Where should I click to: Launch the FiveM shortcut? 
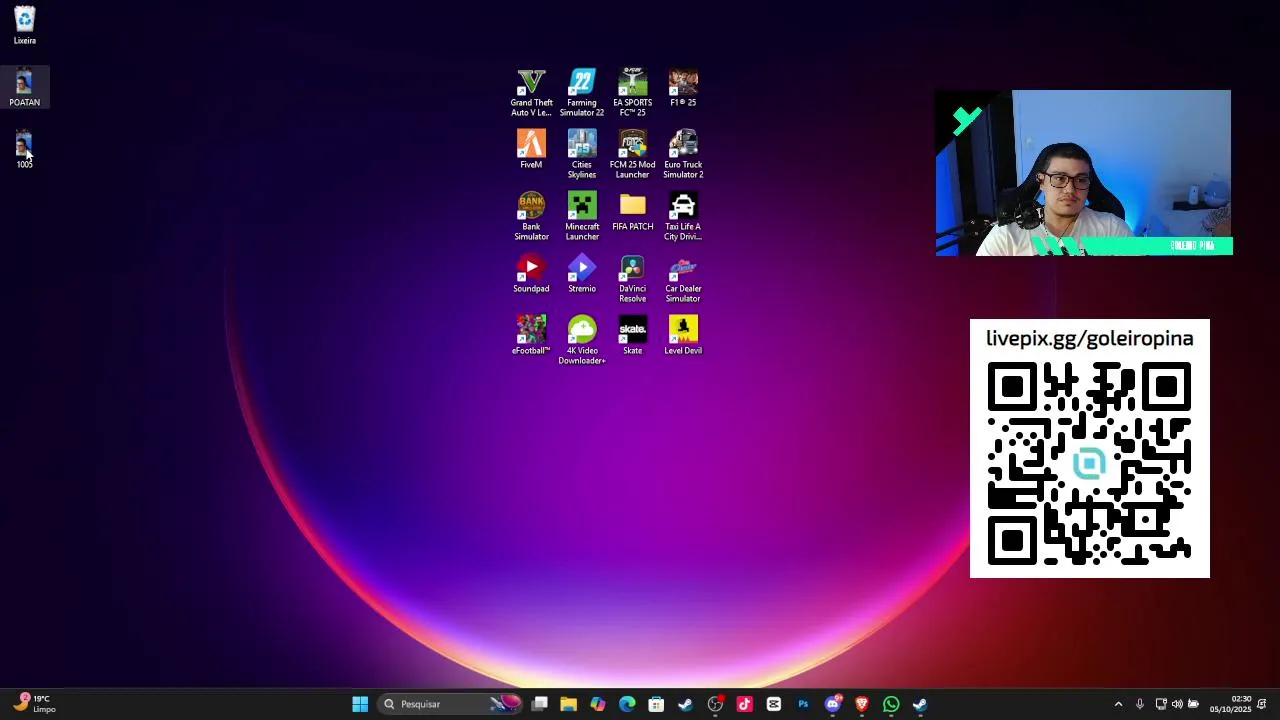coord(531,150)
